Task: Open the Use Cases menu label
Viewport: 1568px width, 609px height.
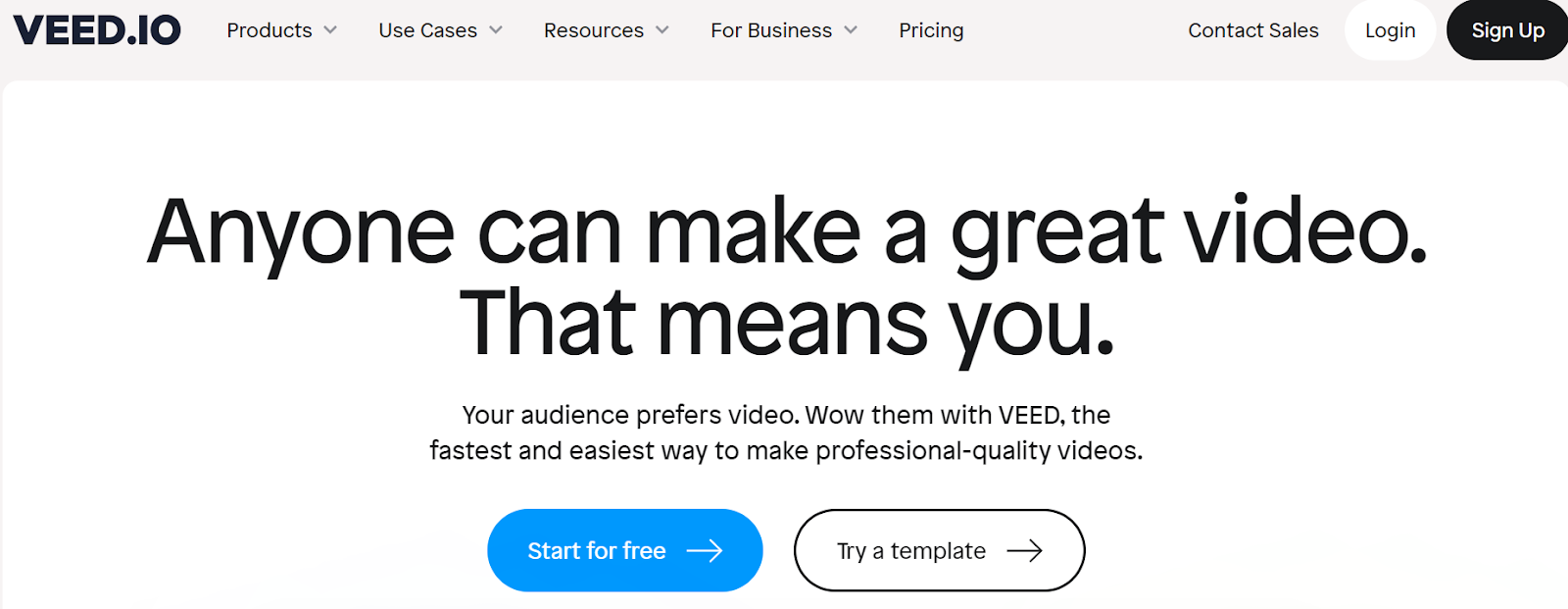Action: [x=427, y=30]
